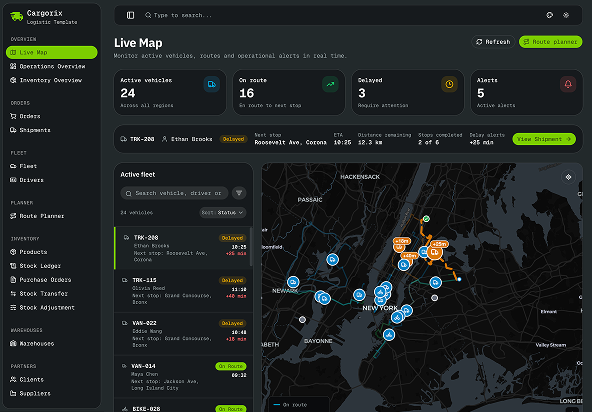Go to Inventory Overview

click(x=52, y=80)
